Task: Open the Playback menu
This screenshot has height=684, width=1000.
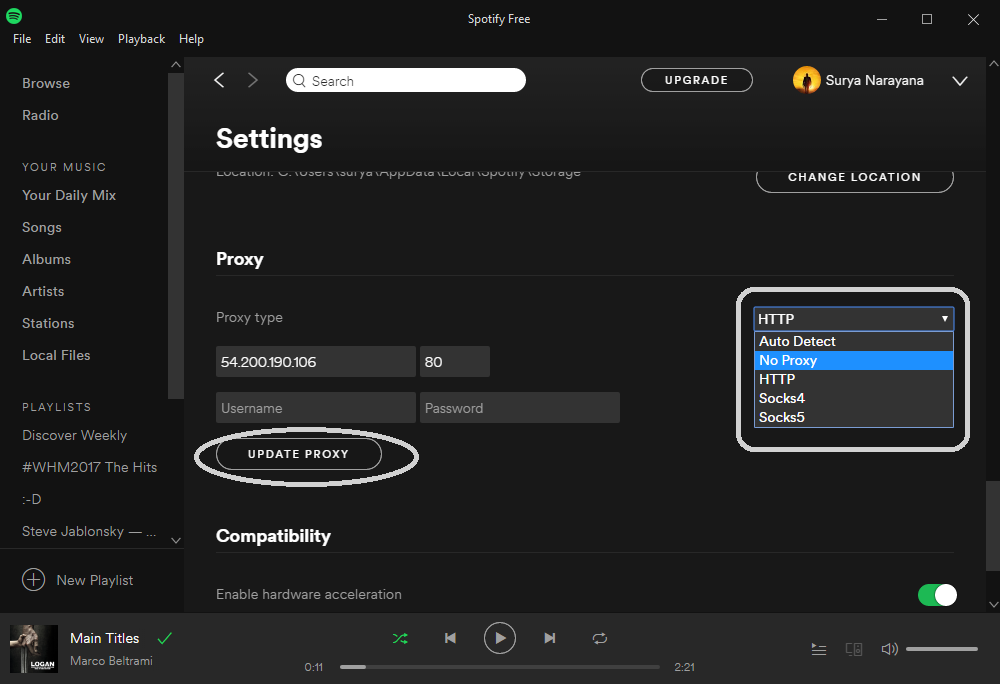Action: tap(142, 39)
